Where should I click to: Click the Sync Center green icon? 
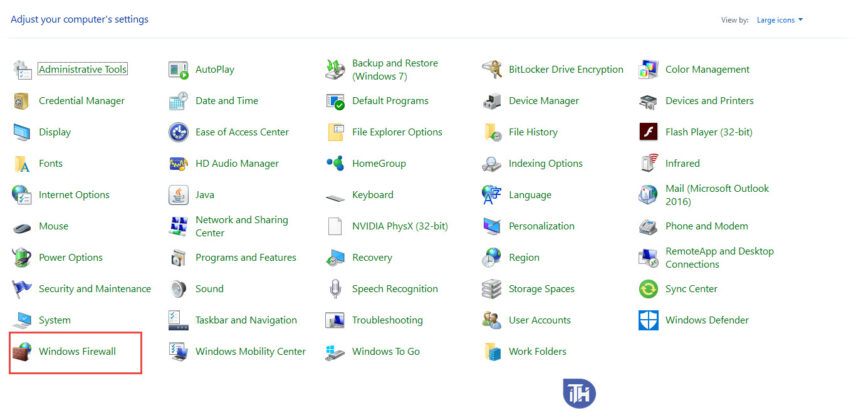click(x=649, y=289)
